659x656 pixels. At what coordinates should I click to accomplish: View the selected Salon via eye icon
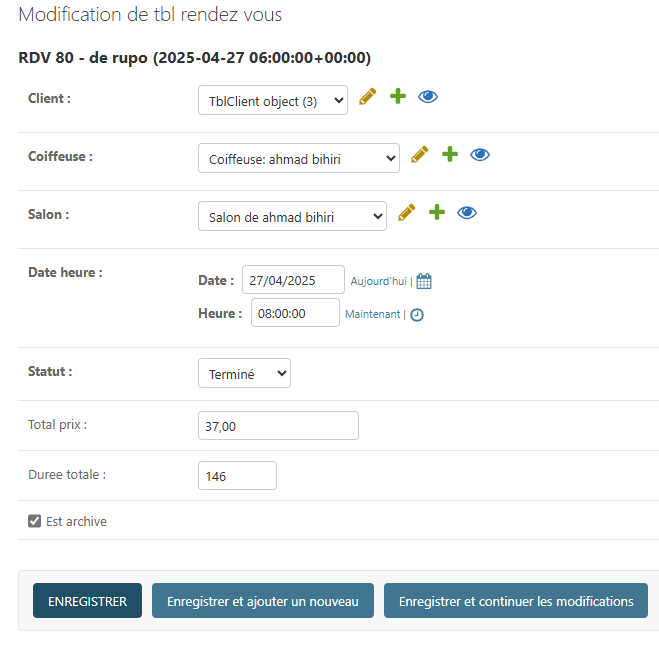click(x=467, y=213)
